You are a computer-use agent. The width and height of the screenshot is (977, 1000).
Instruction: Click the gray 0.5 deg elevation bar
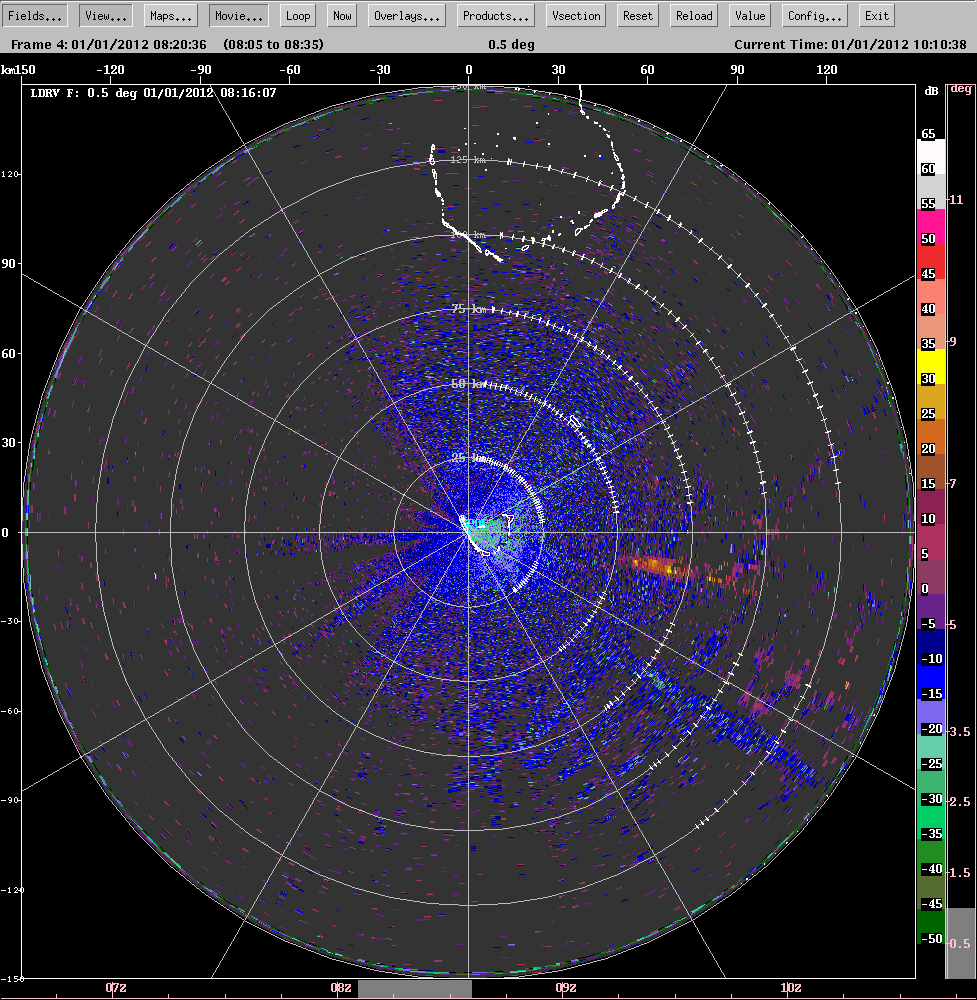point(960,943)
